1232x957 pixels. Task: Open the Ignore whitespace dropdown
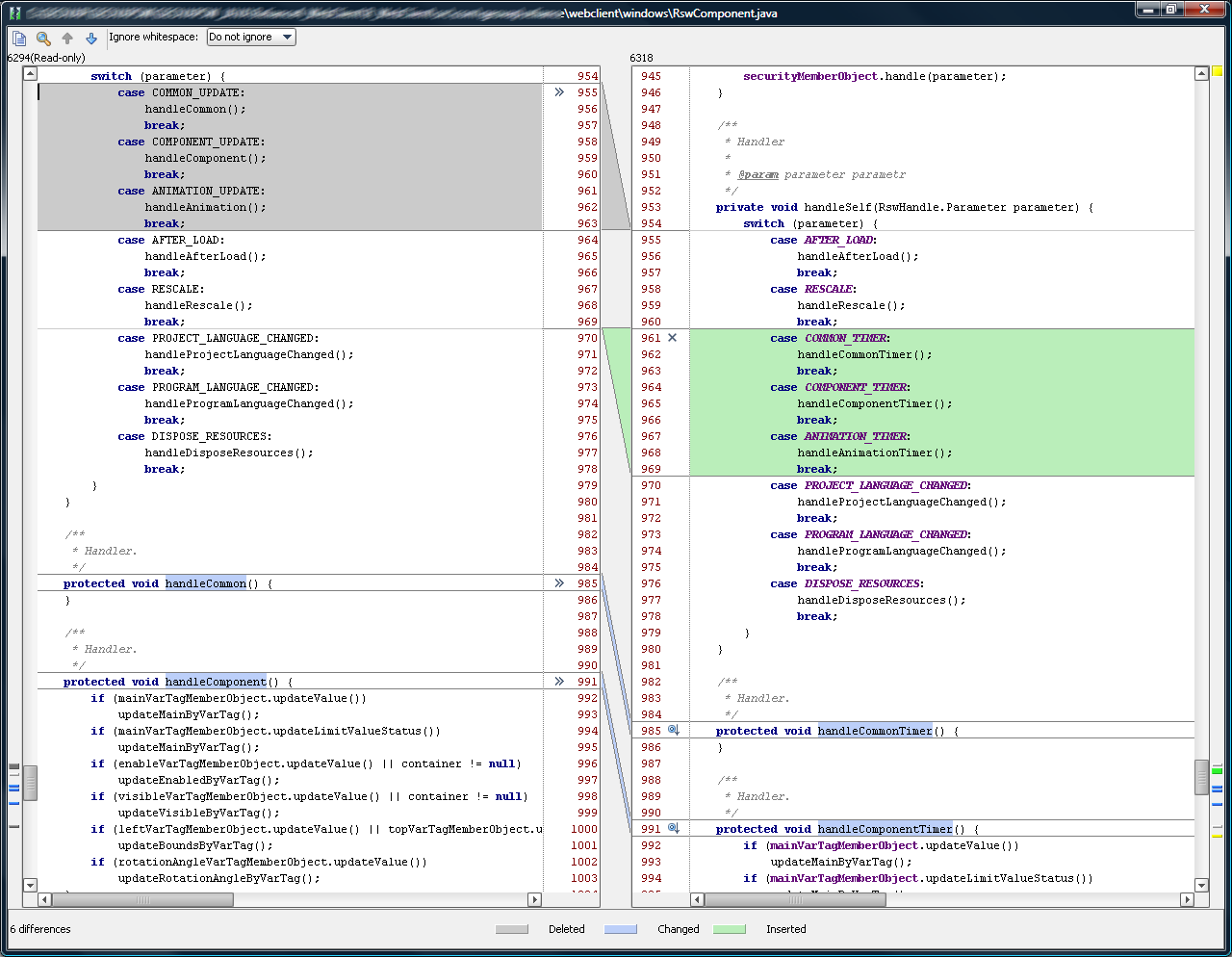251,37
